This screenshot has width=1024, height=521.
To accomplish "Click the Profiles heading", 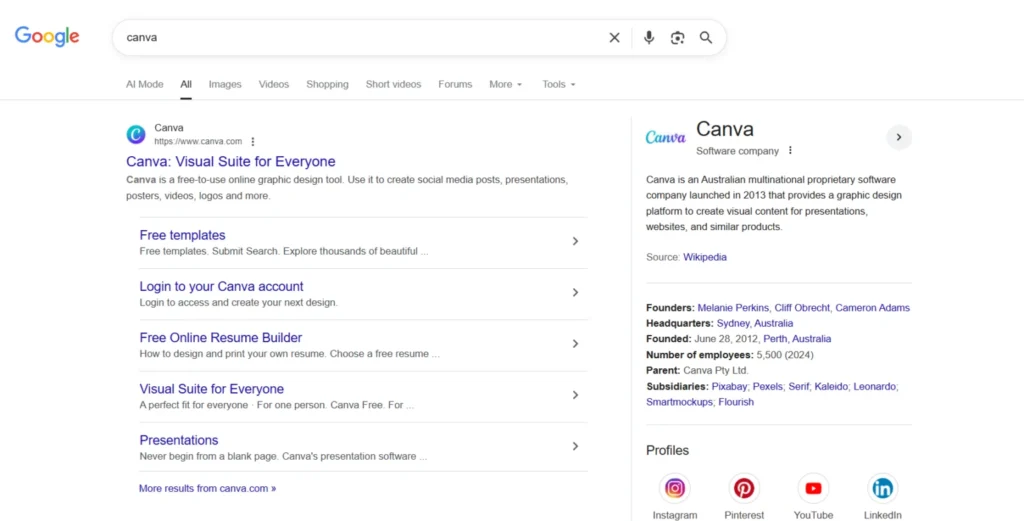I will 667,450.
